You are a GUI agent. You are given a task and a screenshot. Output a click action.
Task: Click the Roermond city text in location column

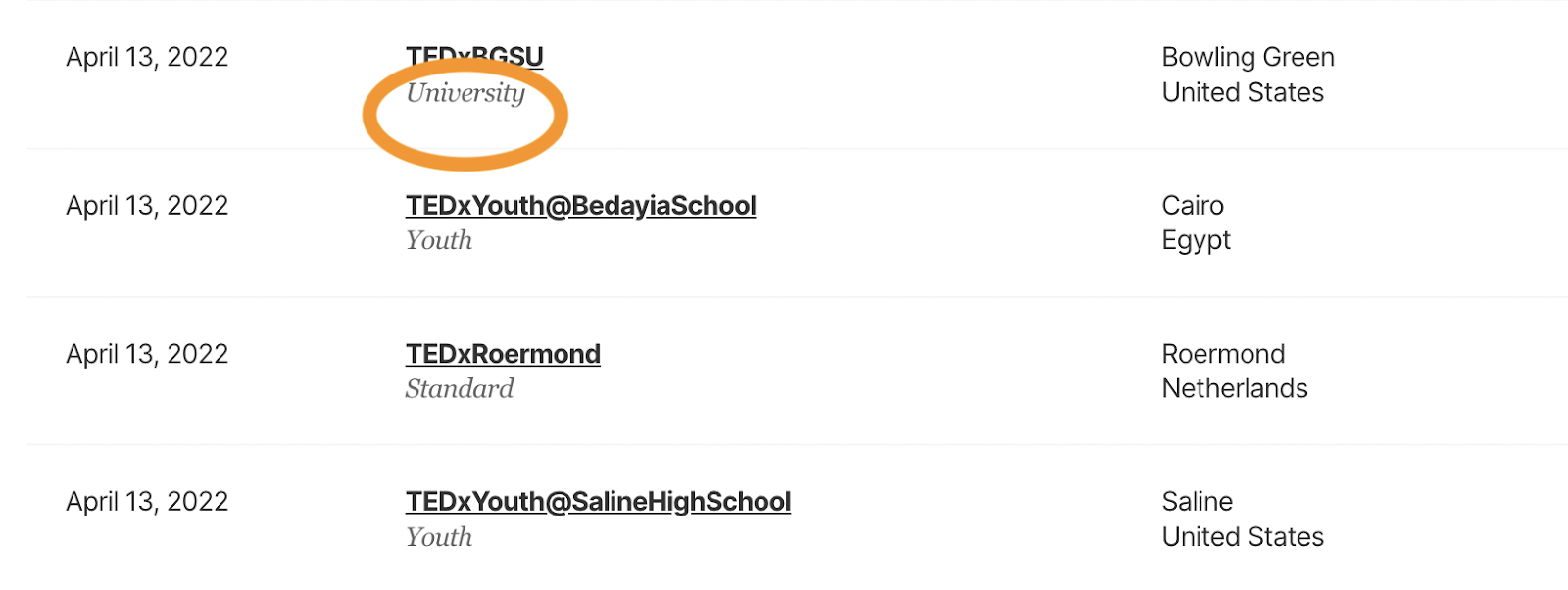(1223, 354)
